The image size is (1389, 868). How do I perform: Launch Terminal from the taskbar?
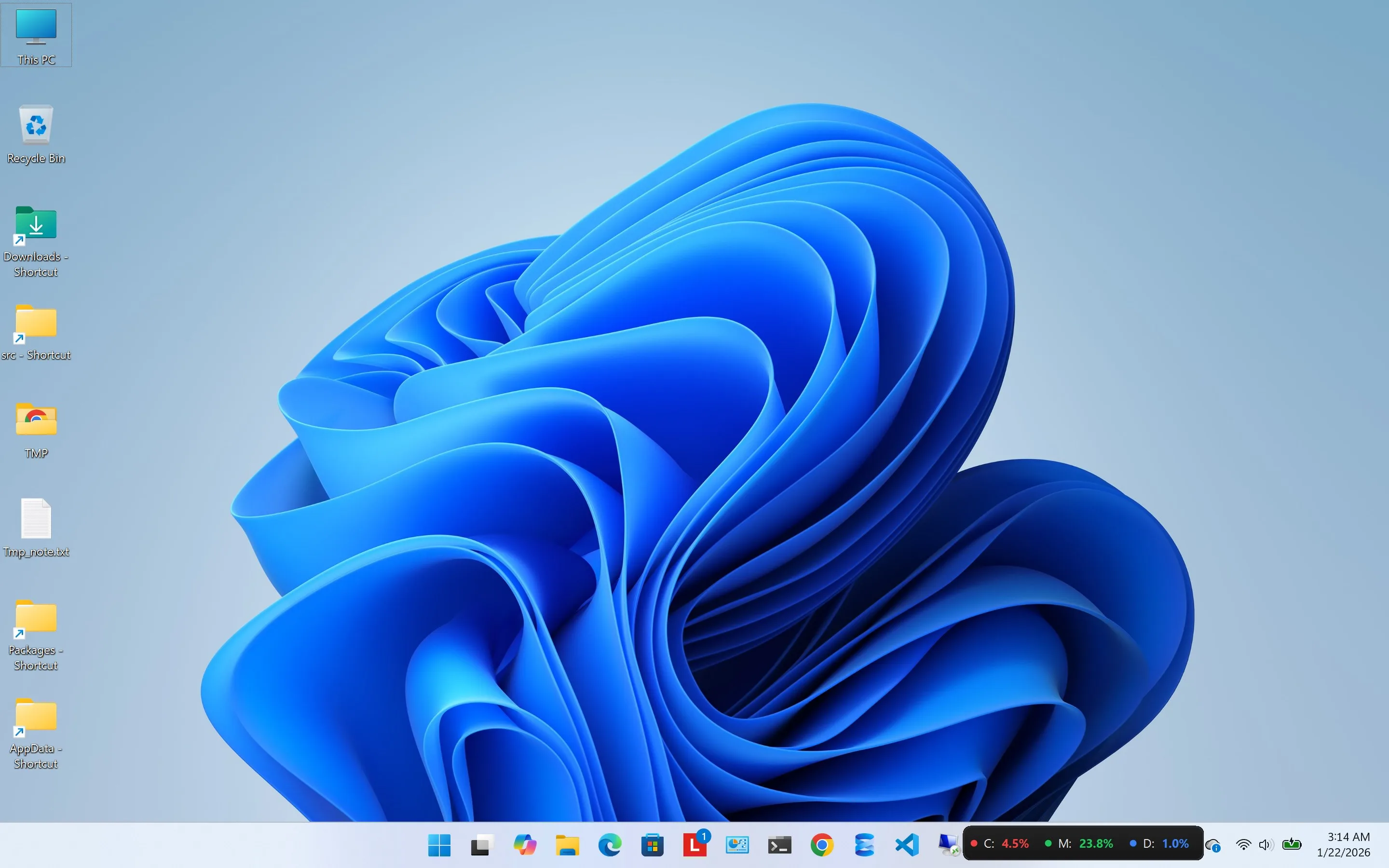(x=779, y=844)
